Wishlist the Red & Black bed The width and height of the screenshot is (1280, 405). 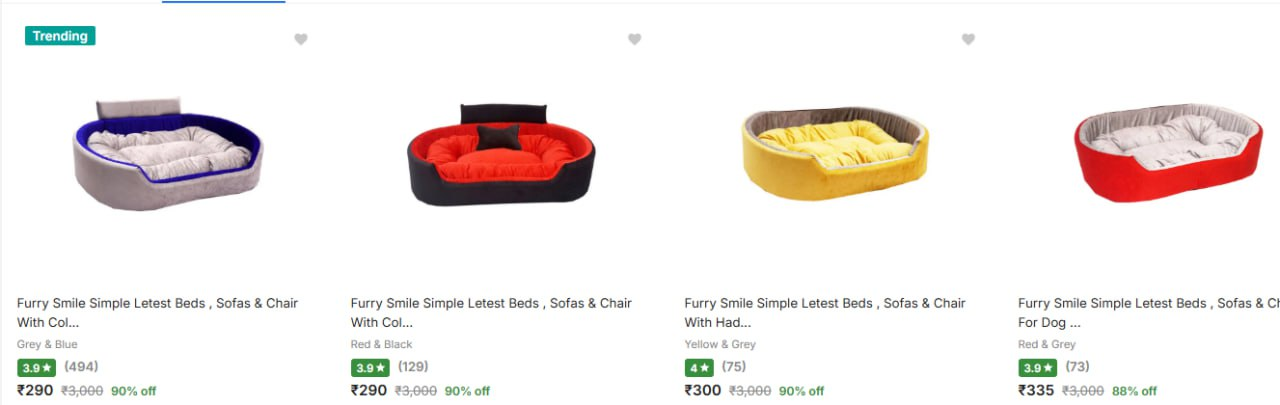point(634,39)
